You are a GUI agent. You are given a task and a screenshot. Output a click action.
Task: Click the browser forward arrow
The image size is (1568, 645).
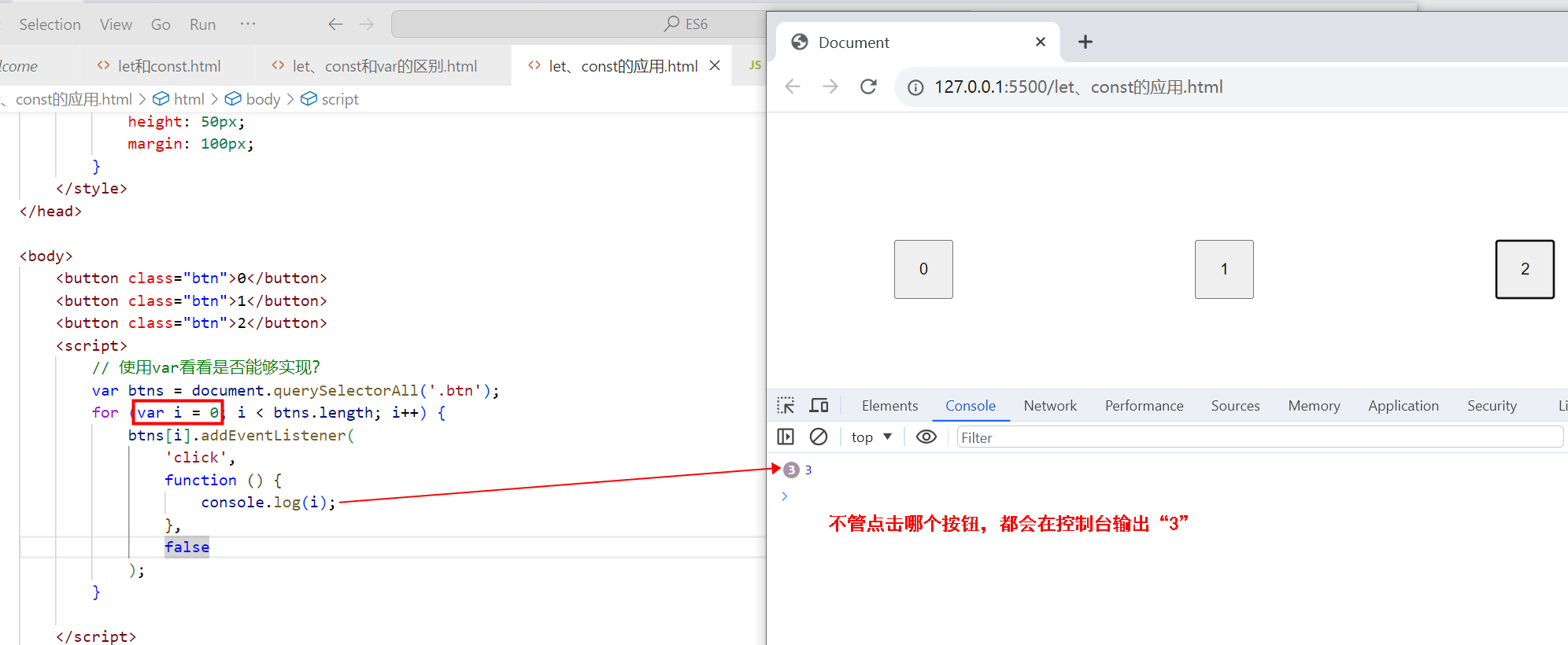coord(830,87)
